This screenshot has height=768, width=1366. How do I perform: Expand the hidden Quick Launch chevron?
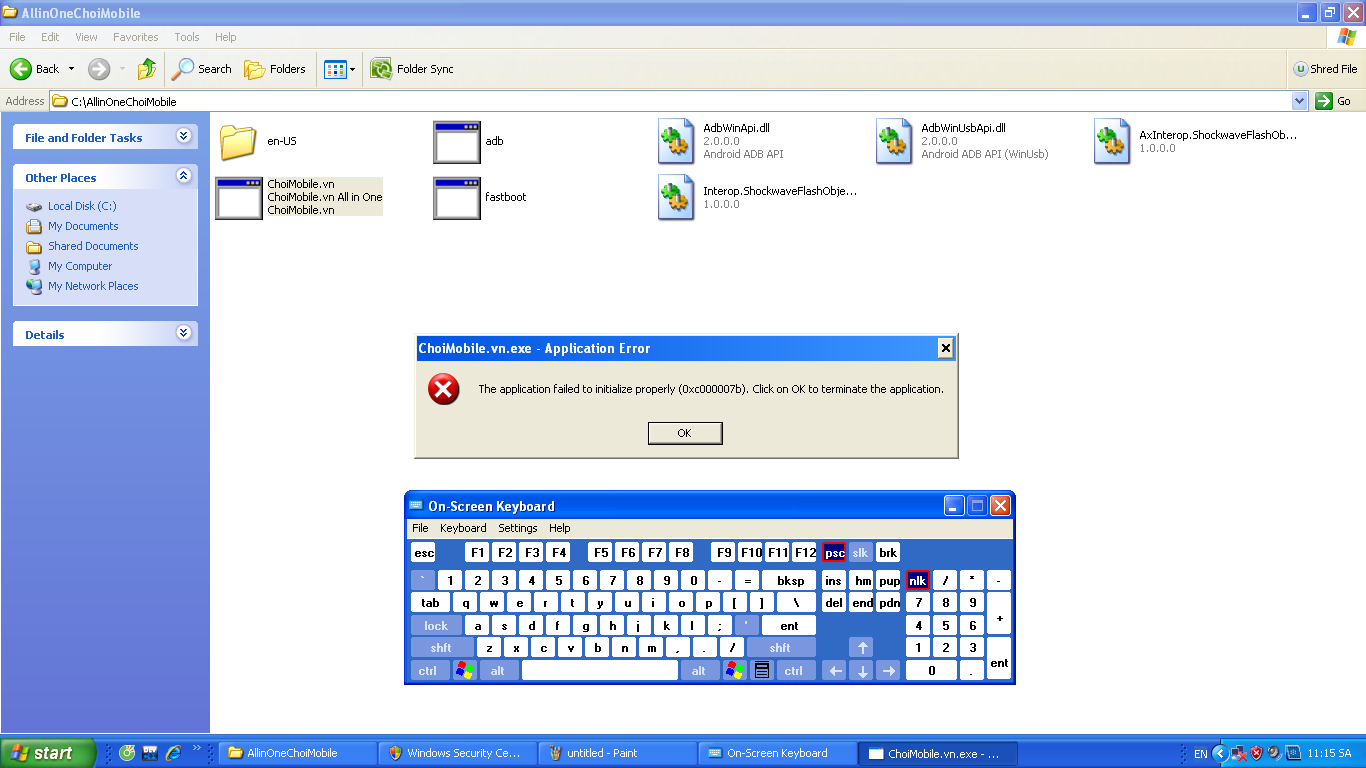pyautogui.click(x=196, y=748)
